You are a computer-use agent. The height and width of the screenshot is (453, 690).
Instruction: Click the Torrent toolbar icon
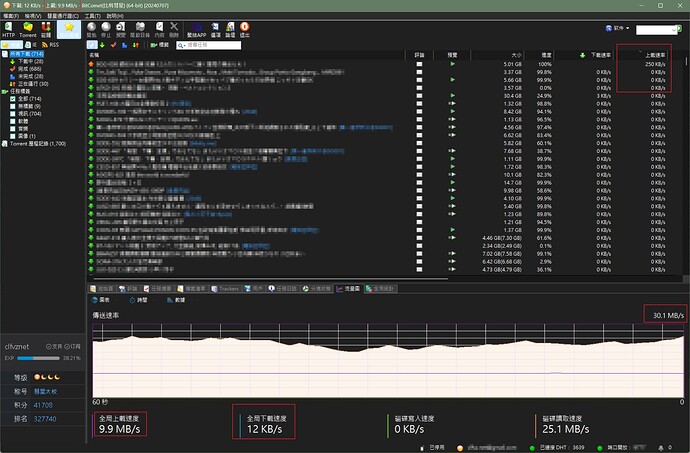click(x=28, y=29)
